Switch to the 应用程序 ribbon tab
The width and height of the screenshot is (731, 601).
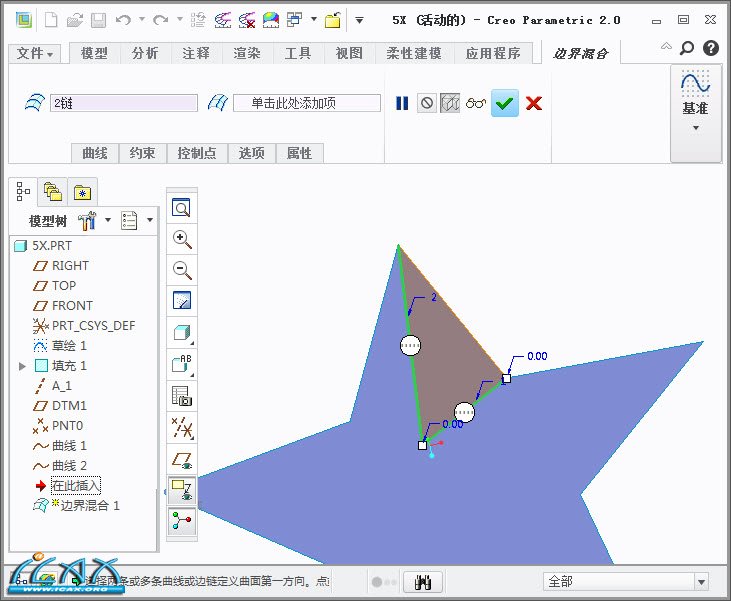(x=493, y=53)
